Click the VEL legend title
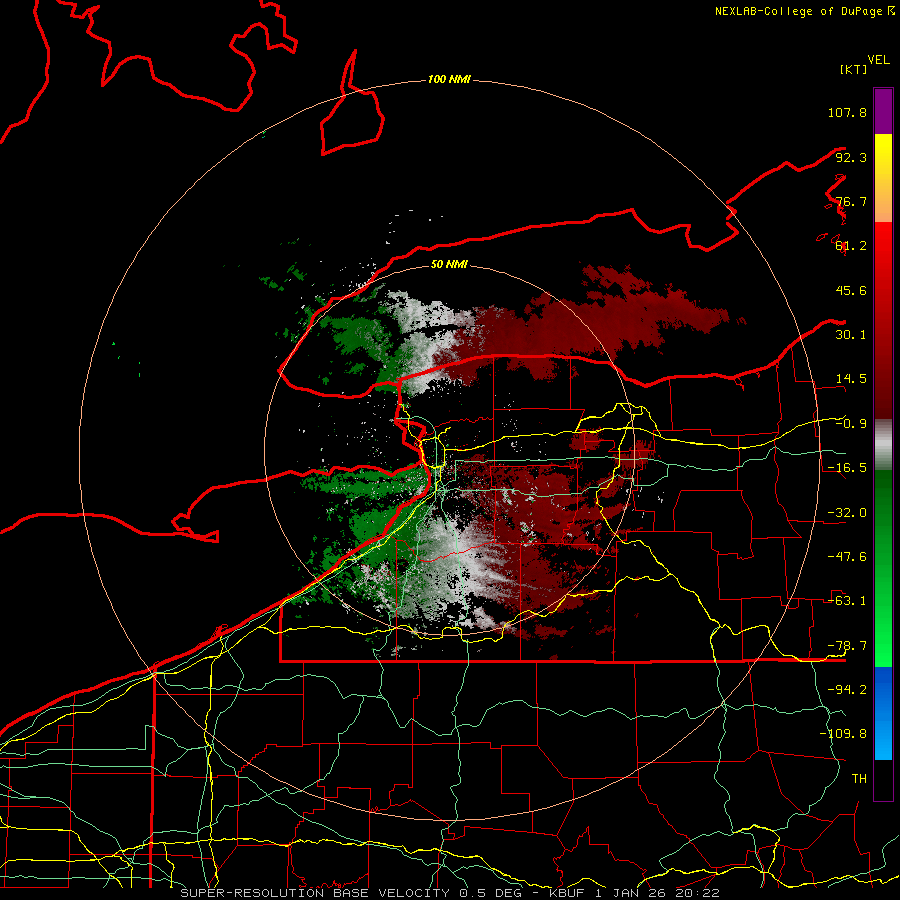Image resolution: width=900 pixels, height=900 pixels. tap(878, 60)
